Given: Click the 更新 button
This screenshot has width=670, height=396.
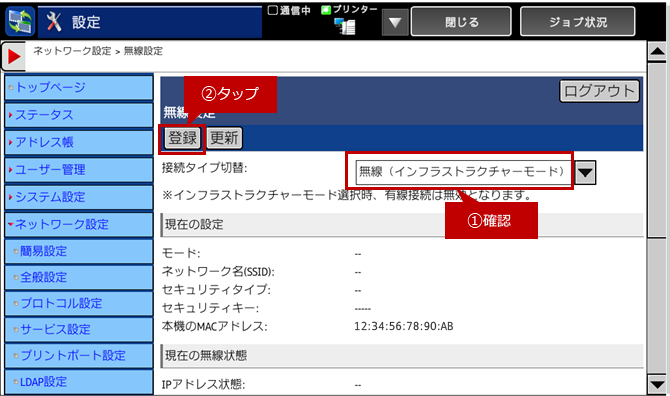Looking at the screenshot, I should [x=224, y=138].
